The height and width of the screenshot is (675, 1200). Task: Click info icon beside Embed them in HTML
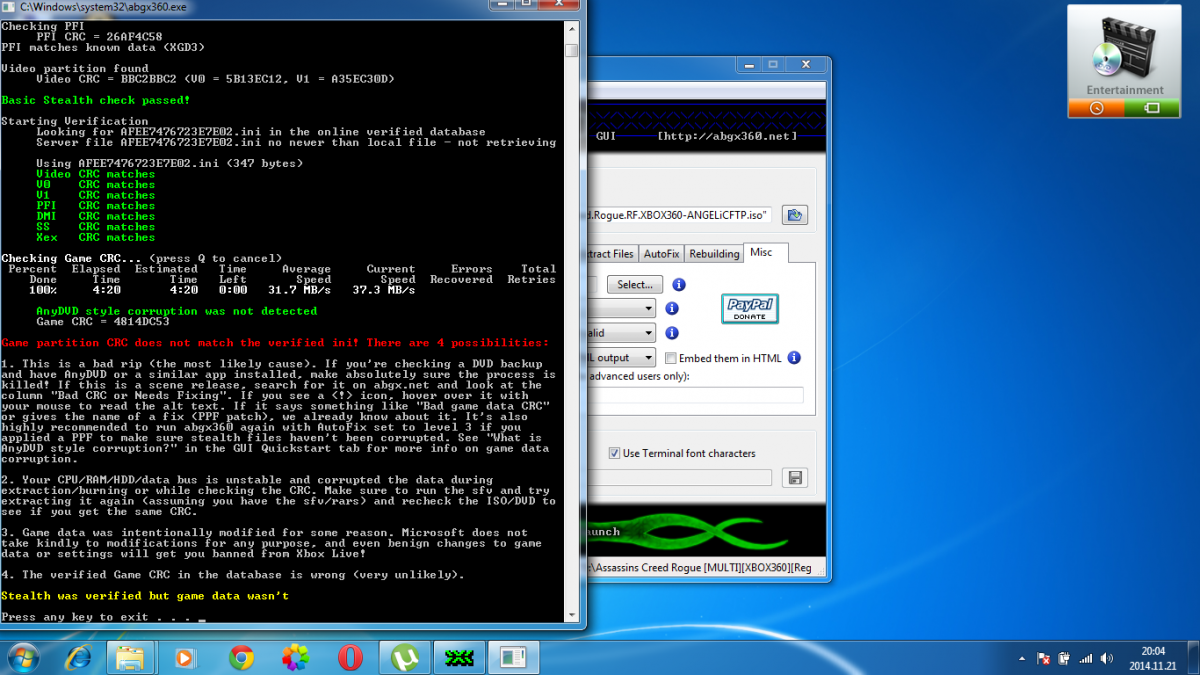794,358
